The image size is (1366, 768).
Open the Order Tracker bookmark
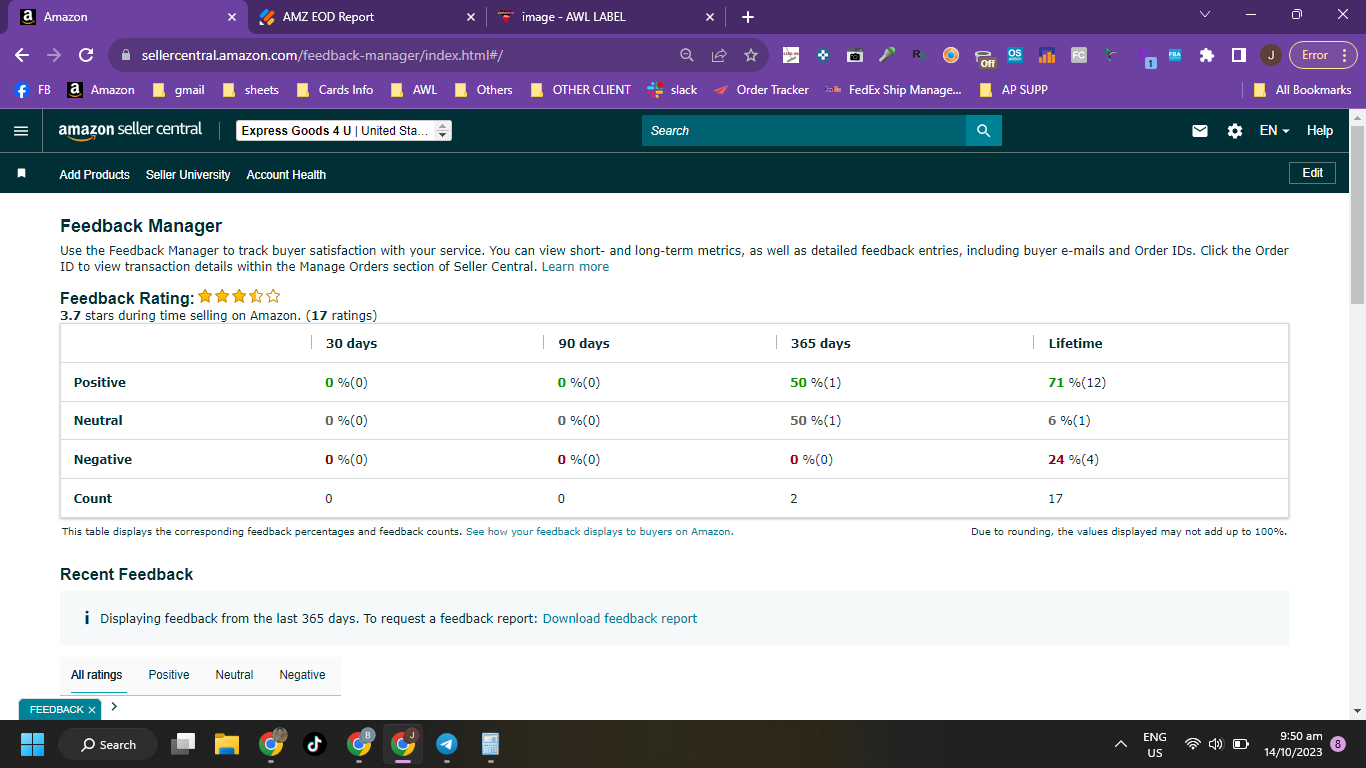(761, 90)
